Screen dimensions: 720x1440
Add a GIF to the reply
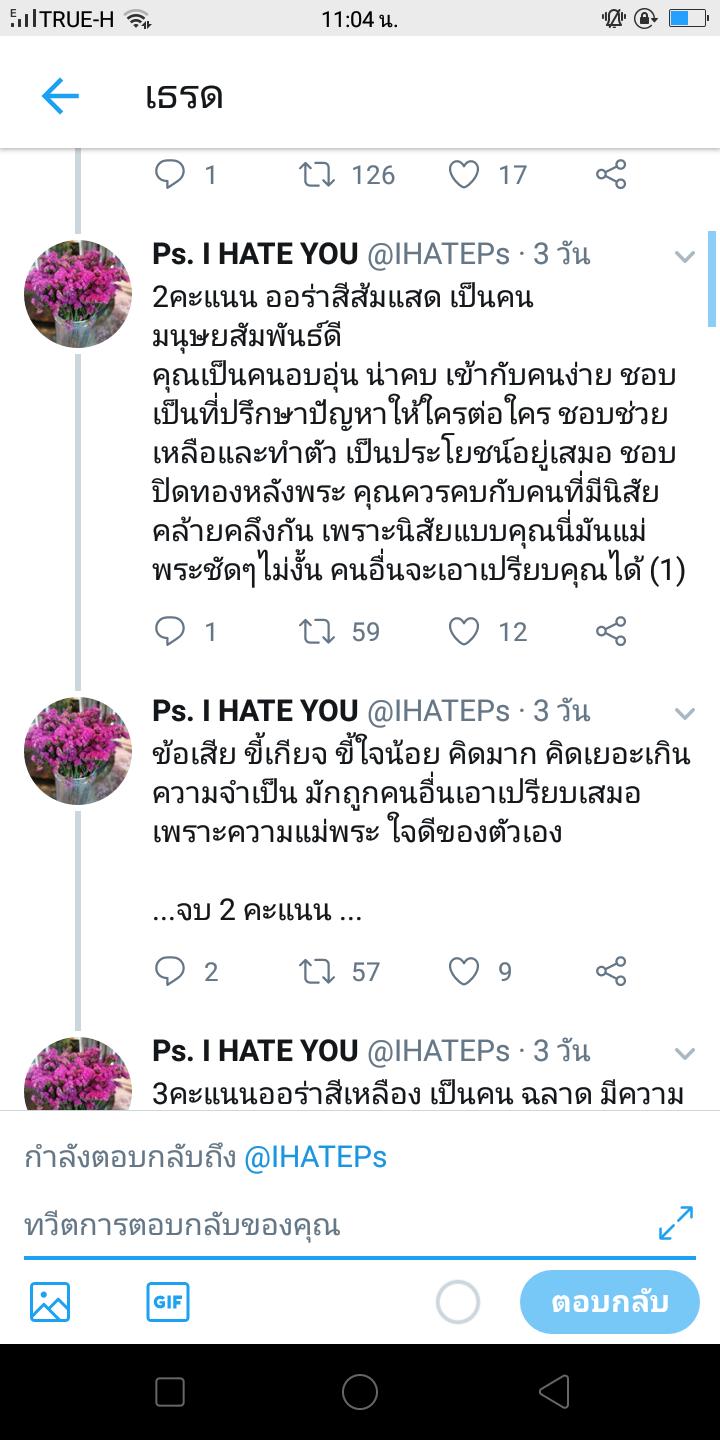click(167, 1302)
